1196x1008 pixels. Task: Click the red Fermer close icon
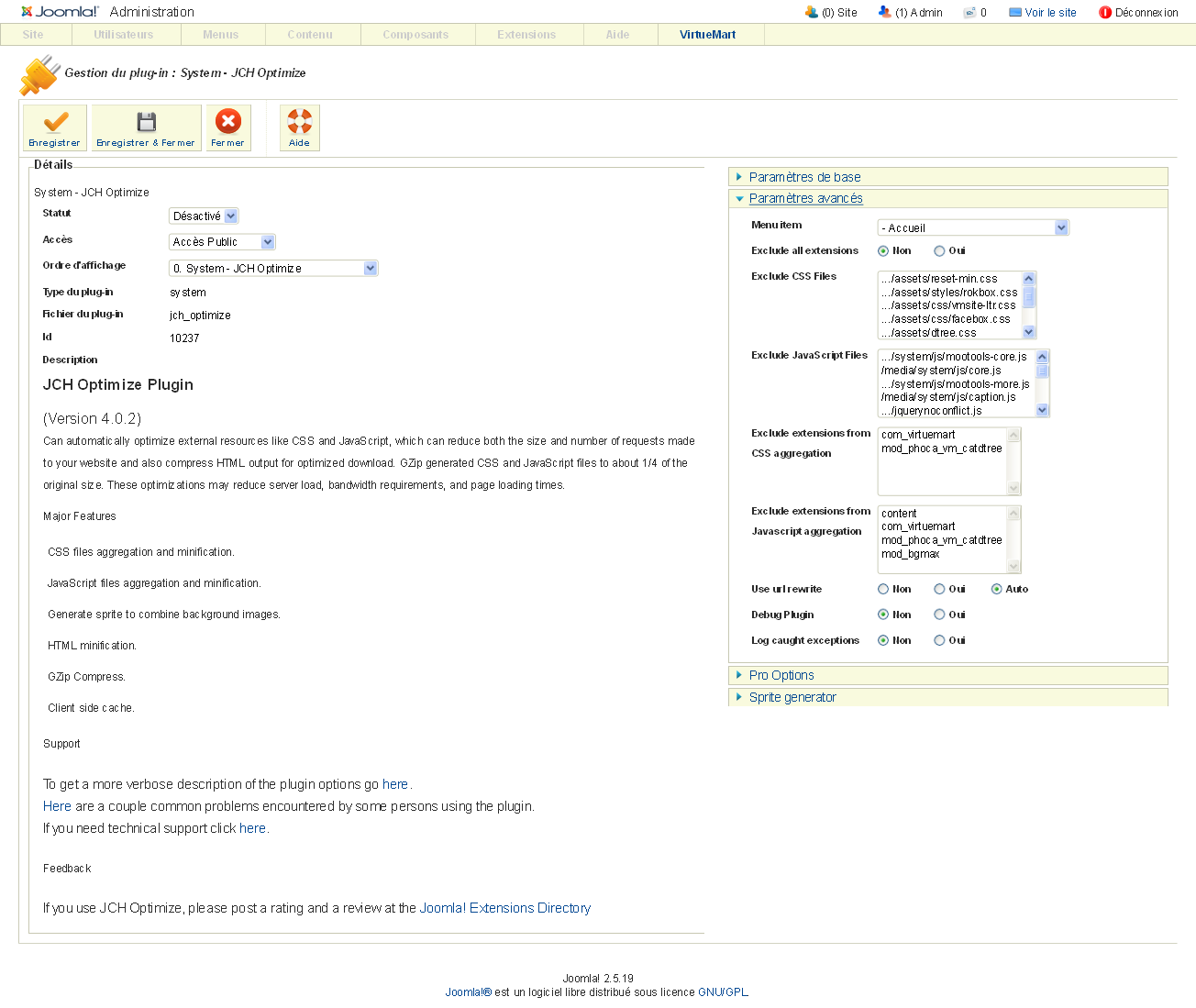click(227, 121)
